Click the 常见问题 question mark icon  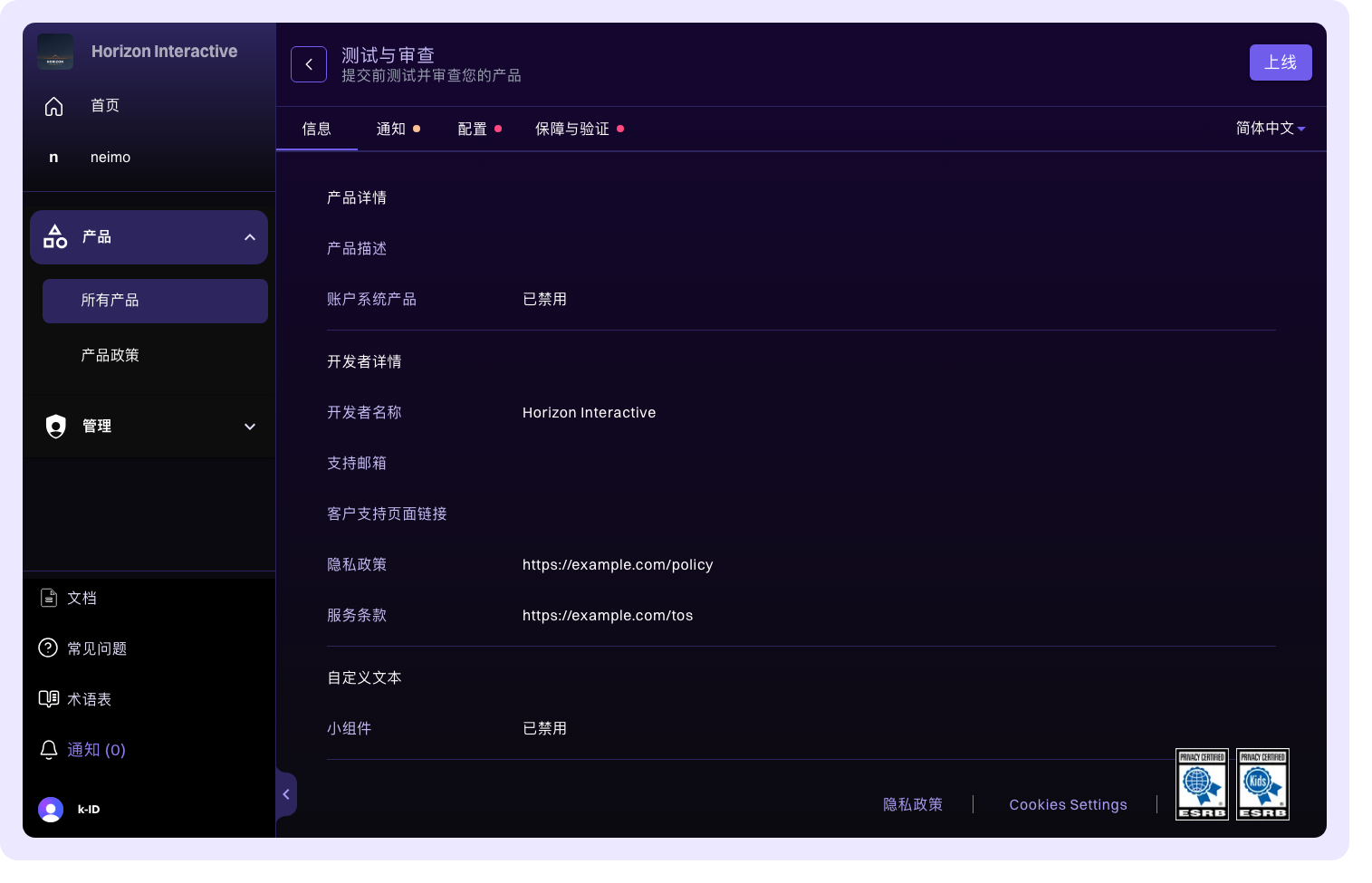click(x=48, y=648)
